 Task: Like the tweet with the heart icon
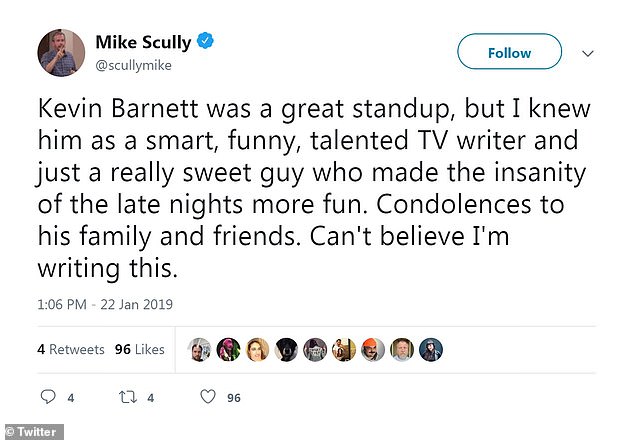(208, 397)
